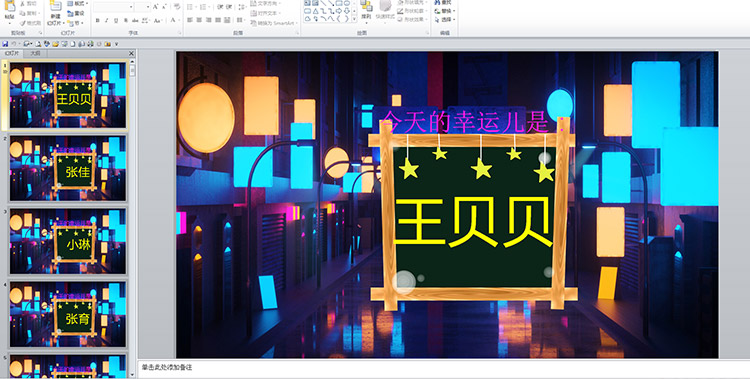750x379 pixels.
Task: Click the Arrange (排列) icon
Action: [x=366, y=11]
